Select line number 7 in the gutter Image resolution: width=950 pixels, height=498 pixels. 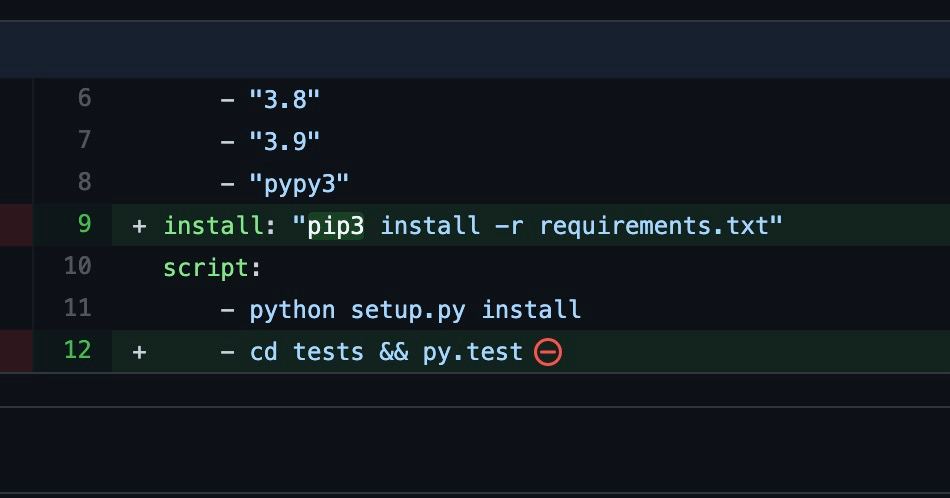(84, 140)
